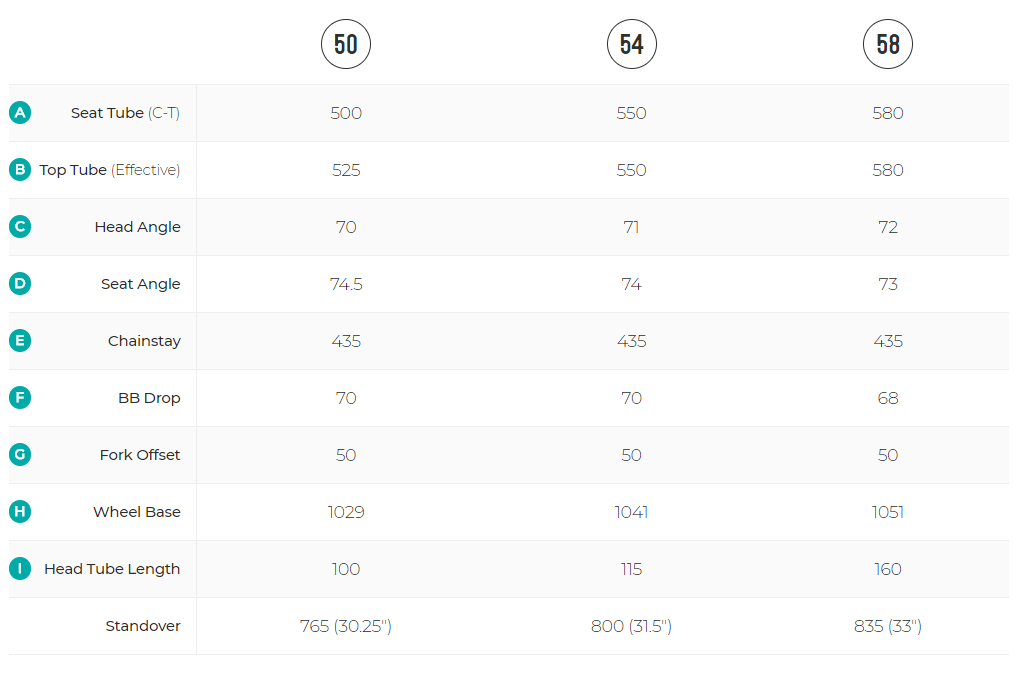Select the size 50 circle header
Image resolution: width=1017 pixels, height=673 pixels.
pyautogui.click(x=346, y=44)
